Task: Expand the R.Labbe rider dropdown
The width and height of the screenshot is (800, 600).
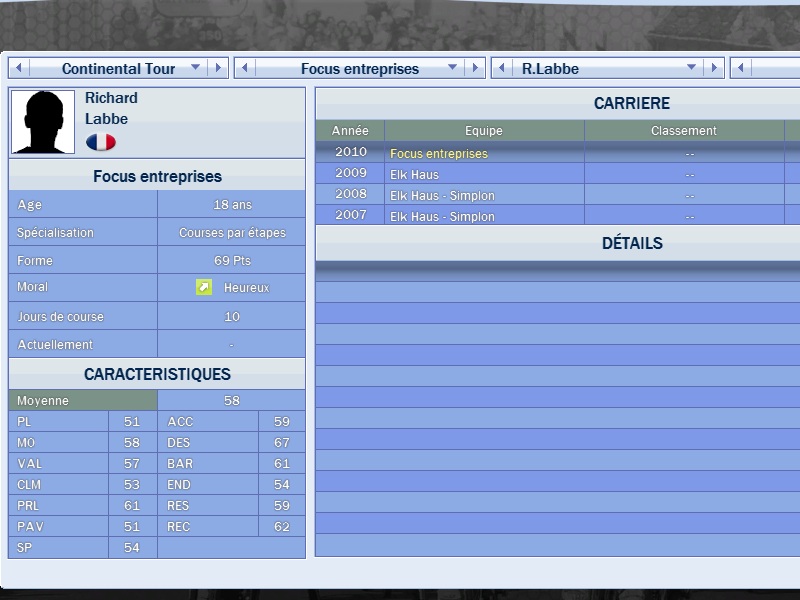Action: click(x=691, y=68)
